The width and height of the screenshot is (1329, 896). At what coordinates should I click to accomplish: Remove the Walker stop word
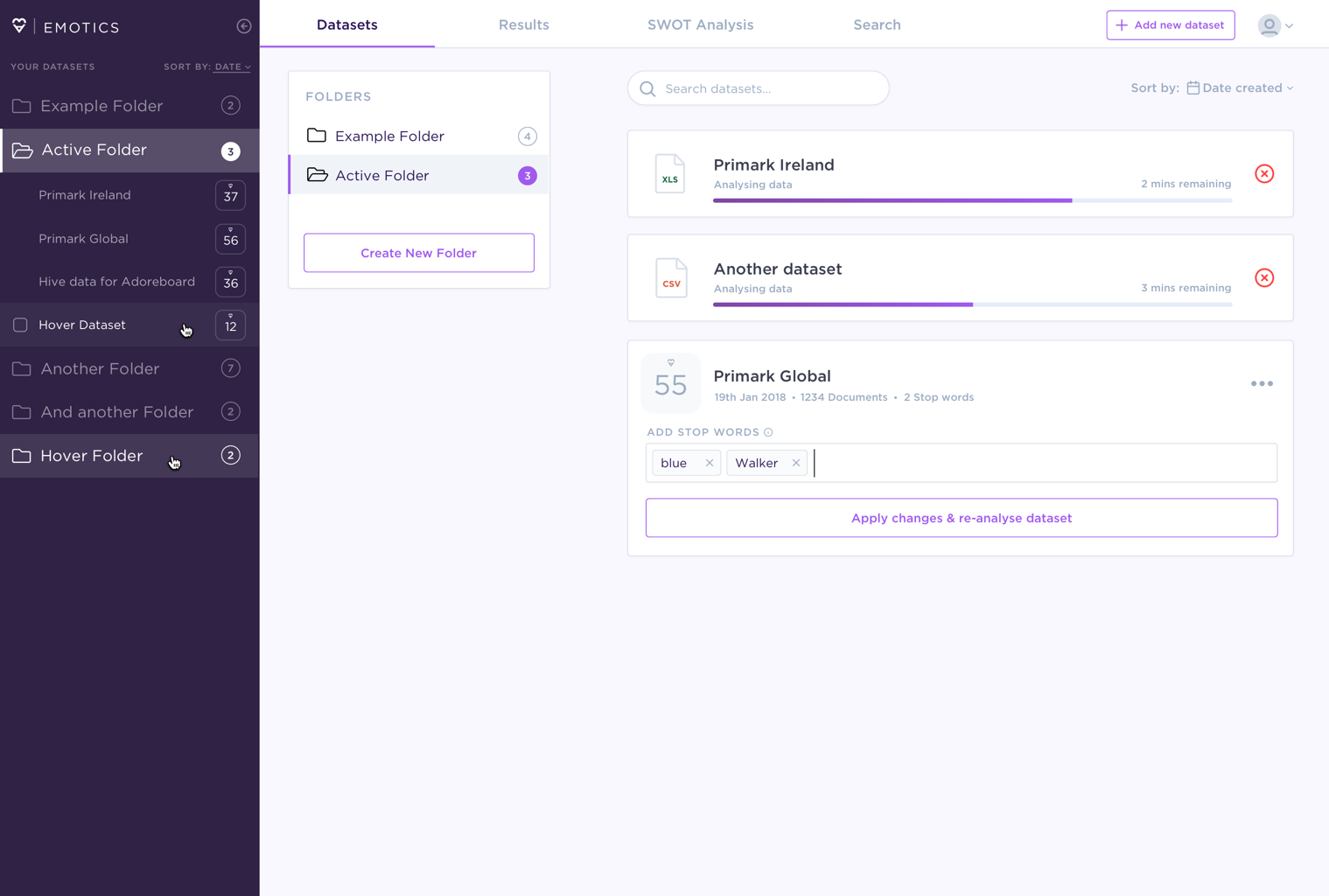[796, 463]
